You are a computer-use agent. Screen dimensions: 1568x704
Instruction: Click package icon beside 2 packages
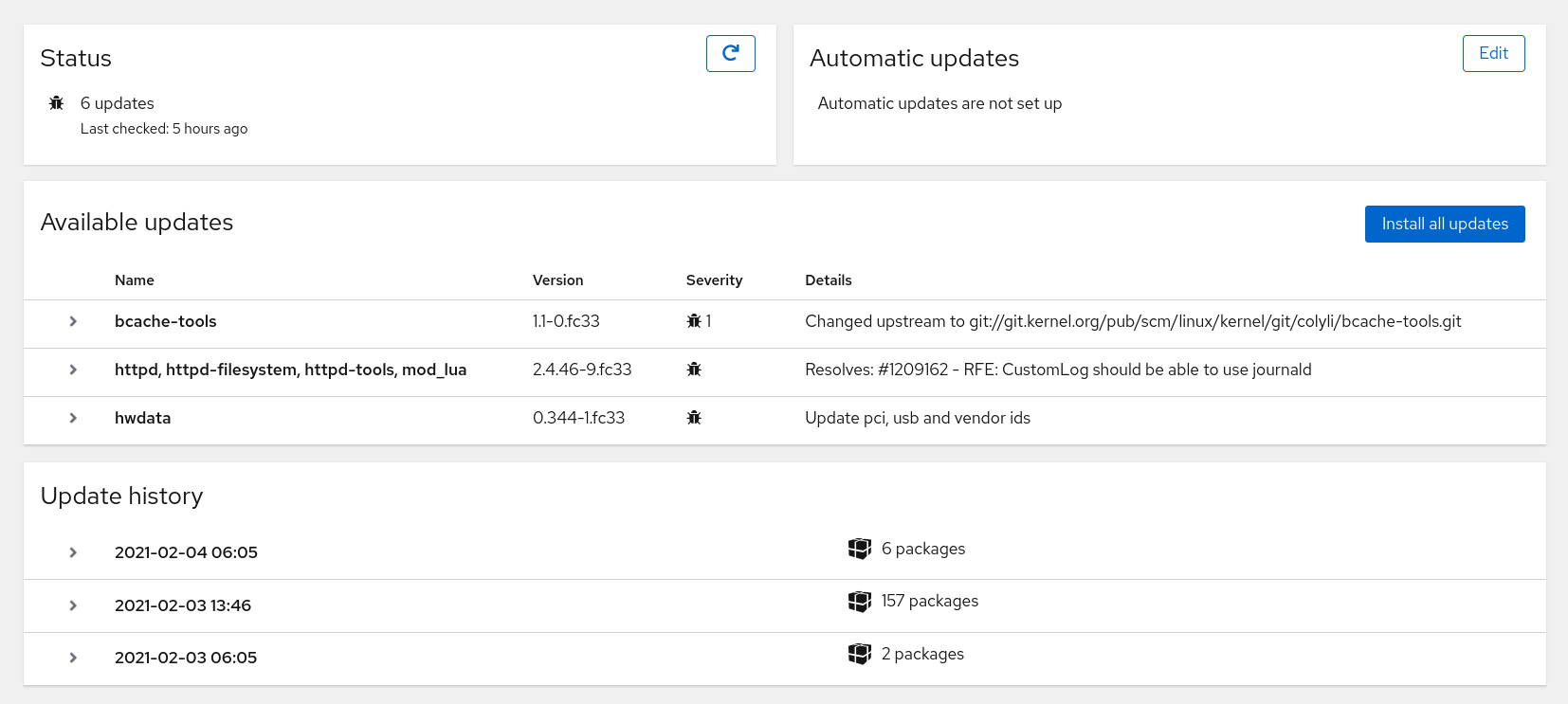click(859, 654)
